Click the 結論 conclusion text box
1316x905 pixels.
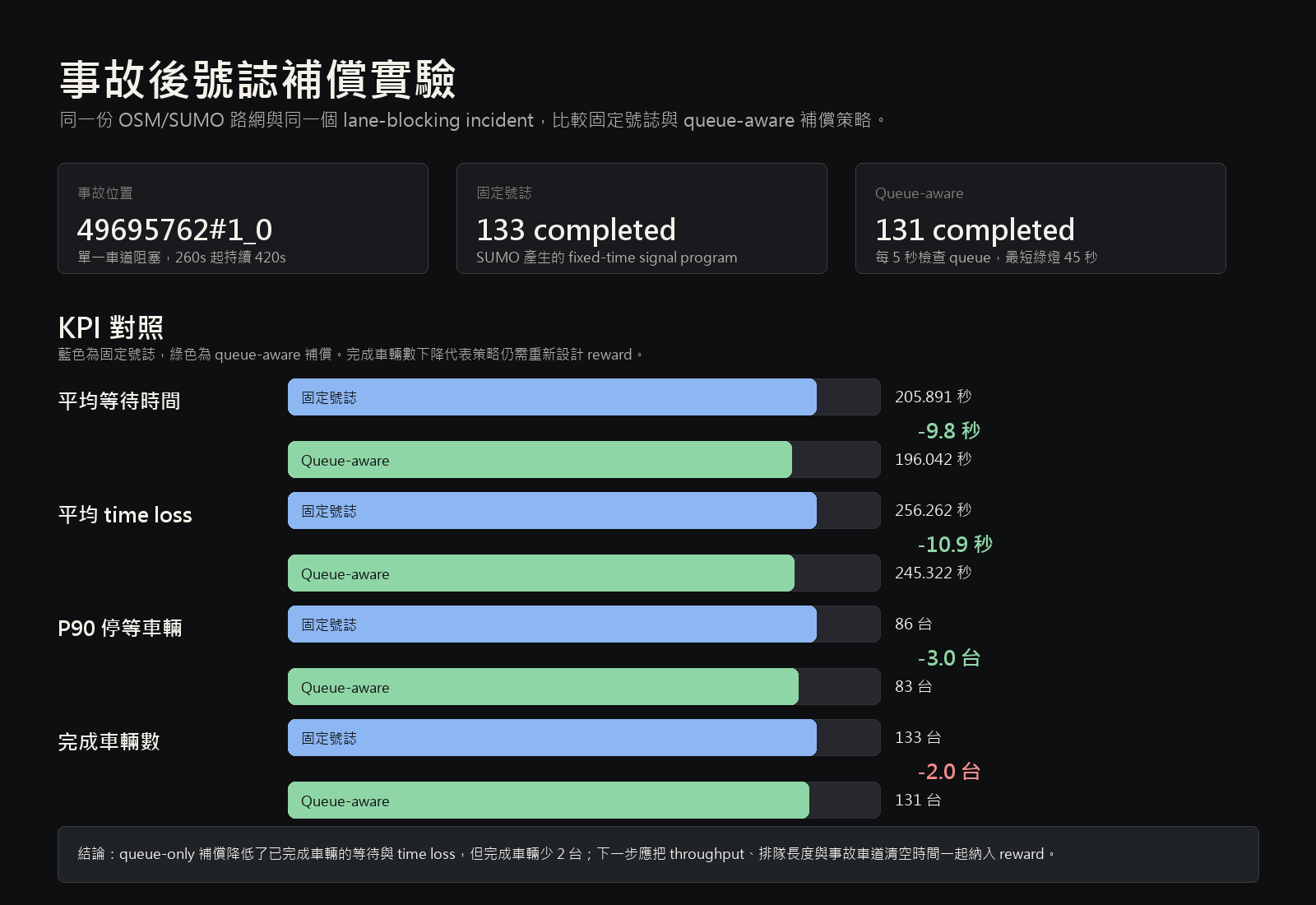[658, 854]
